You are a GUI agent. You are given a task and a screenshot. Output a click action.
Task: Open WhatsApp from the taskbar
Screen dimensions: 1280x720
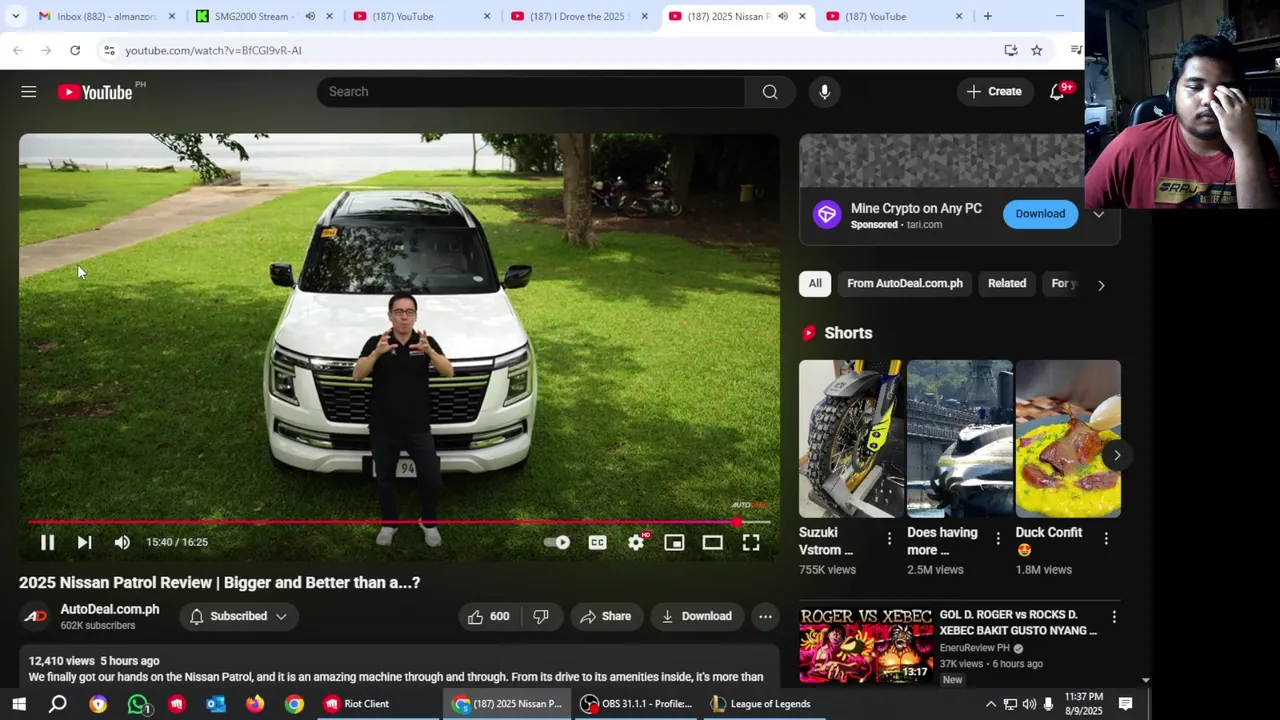click(138, 704)
